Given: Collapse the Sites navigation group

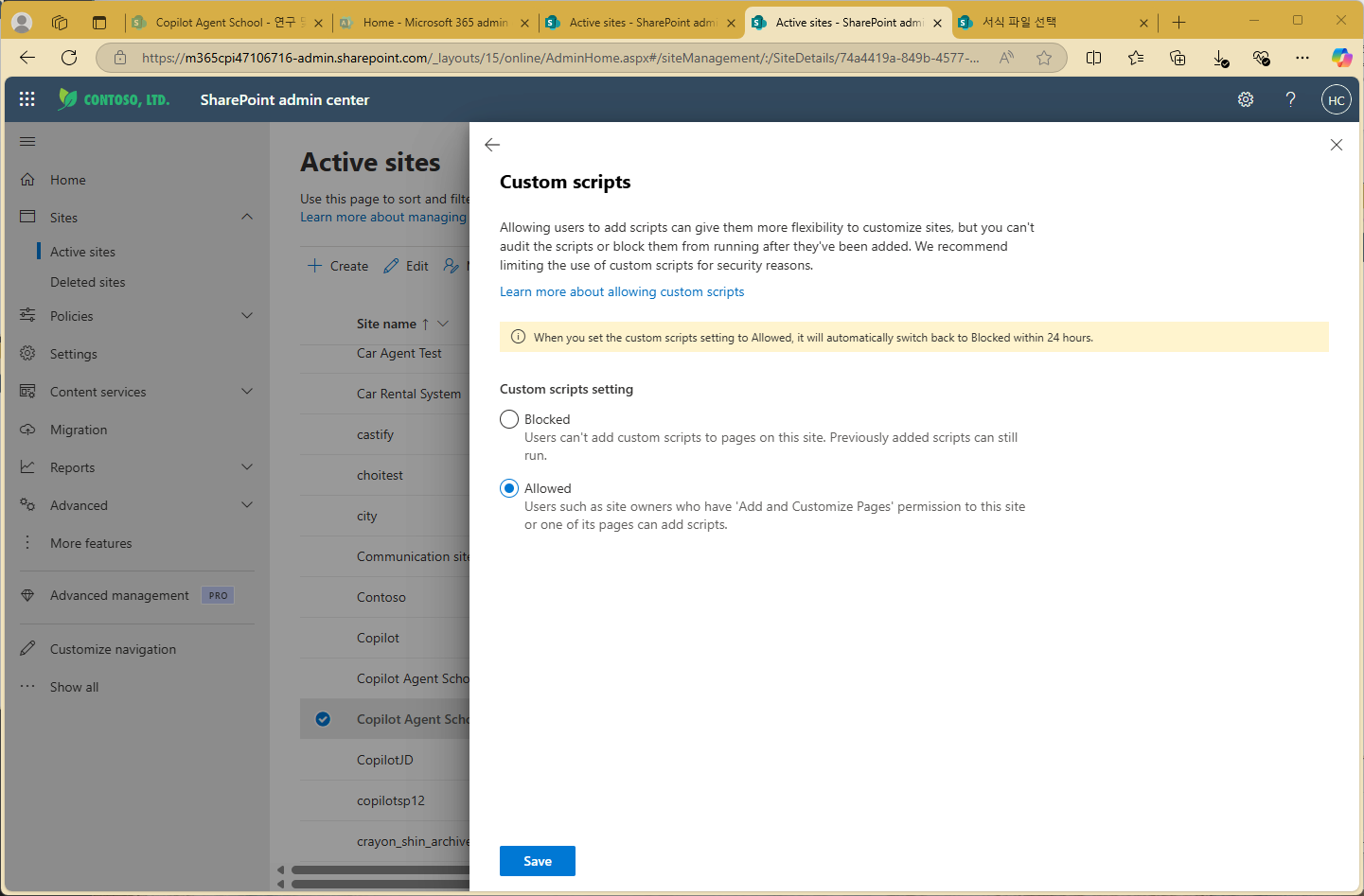Looking at the screenshot, I should pyautogui.click(x=247, y=217).
